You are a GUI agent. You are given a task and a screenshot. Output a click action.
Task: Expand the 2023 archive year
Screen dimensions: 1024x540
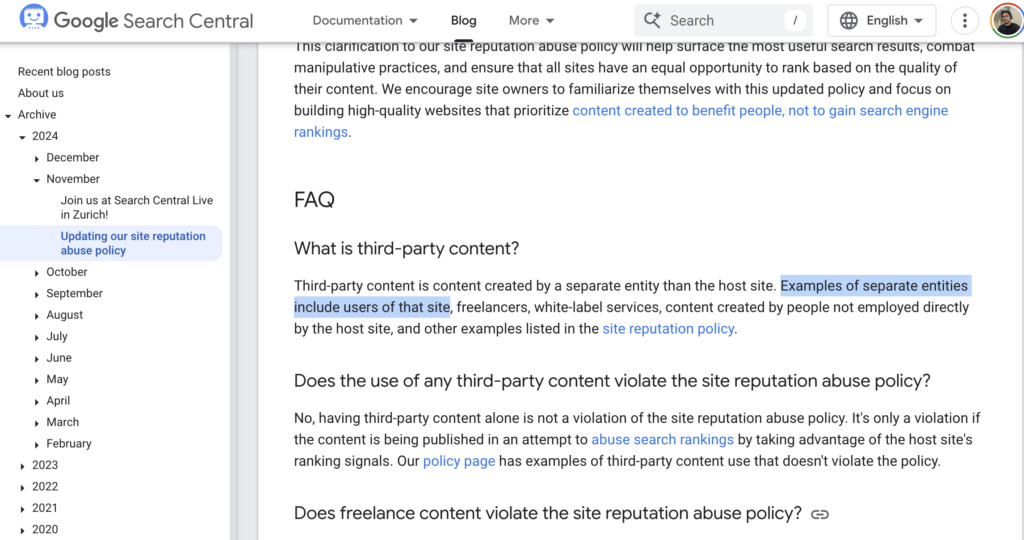coord(22,466)
